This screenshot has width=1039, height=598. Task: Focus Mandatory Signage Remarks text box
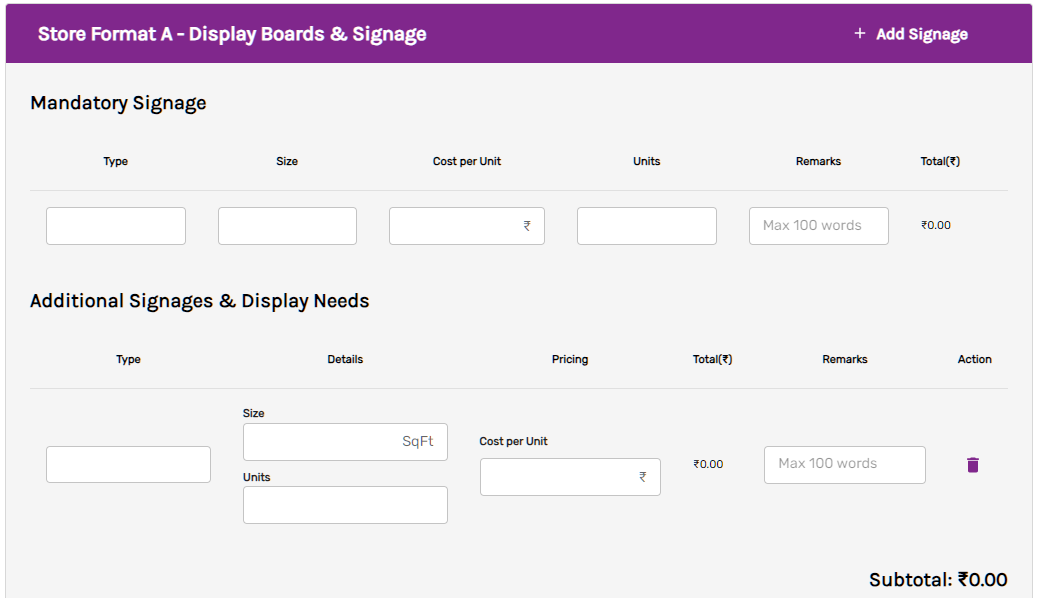click(818, 226)
